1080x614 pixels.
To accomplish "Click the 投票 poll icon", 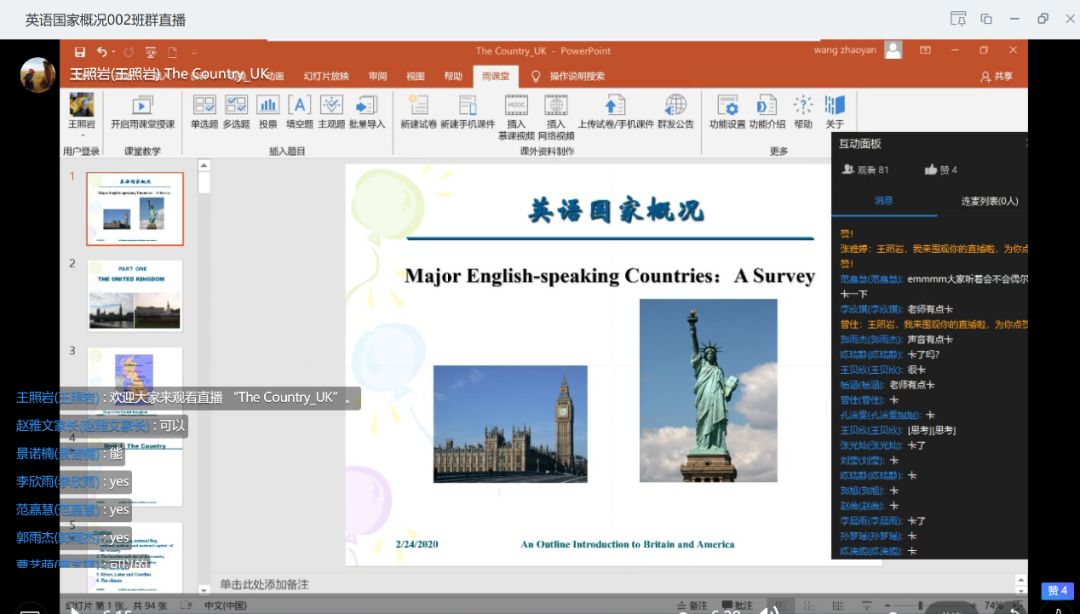I will [x=268, y=111].
